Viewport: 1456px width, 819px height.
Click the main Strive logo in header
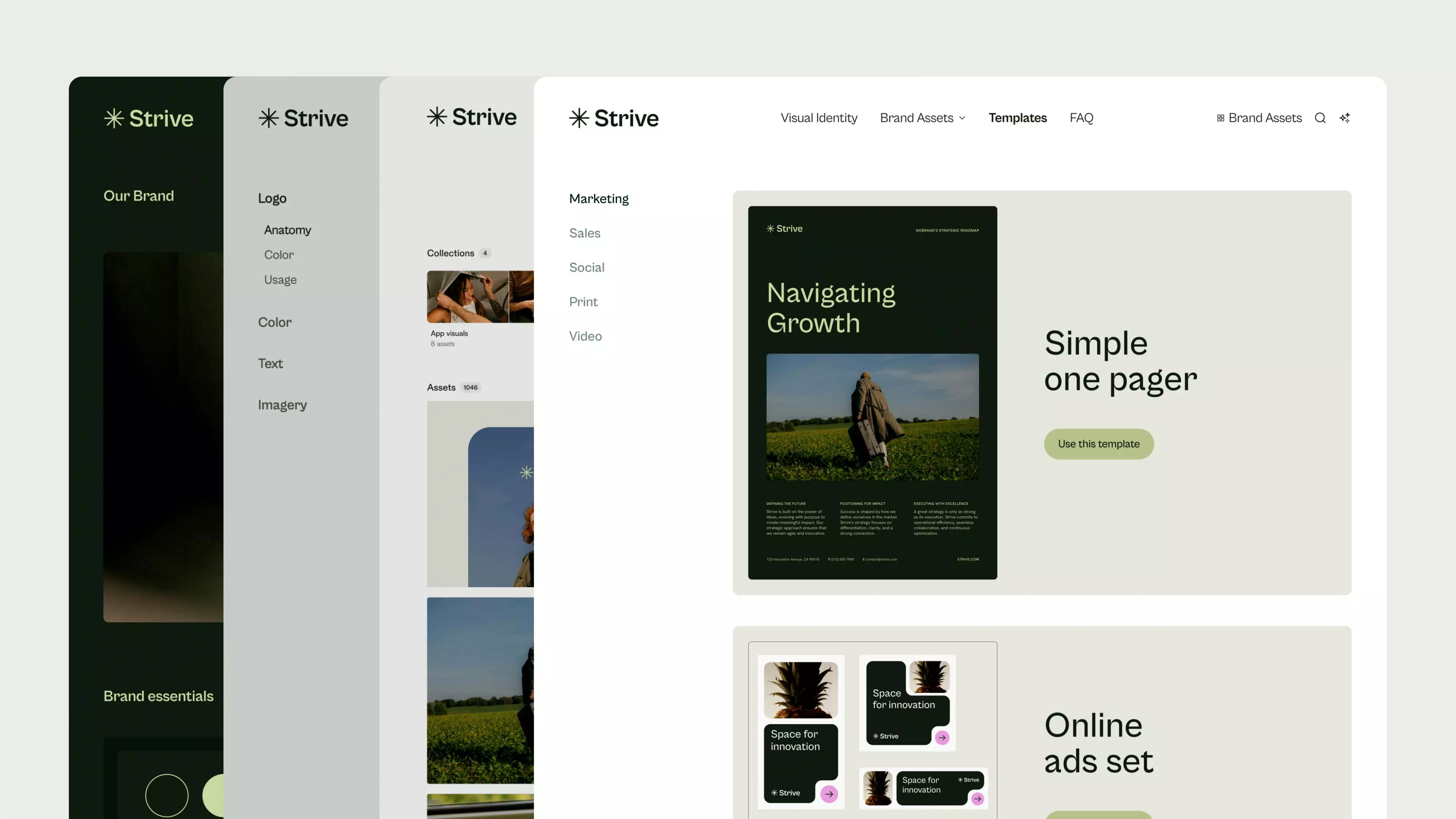(614, 118)
